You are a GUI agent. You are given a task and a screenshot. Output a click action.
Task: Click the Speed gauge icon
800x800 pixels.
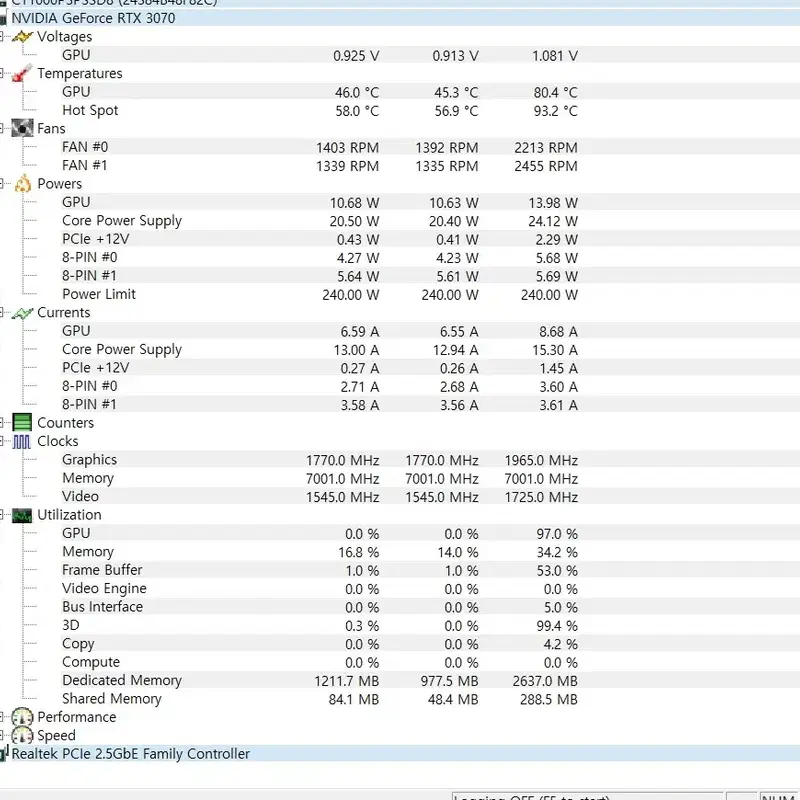tap(22, 736)
